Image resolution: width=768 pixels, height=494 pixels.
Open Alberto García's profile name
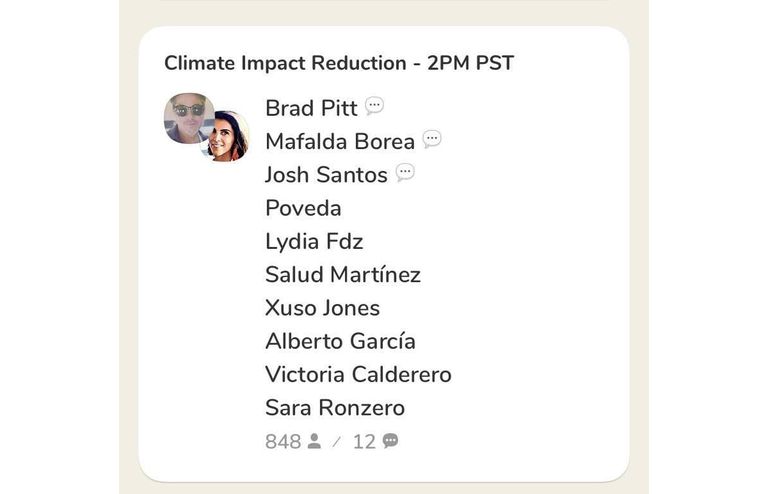point(340,341)
